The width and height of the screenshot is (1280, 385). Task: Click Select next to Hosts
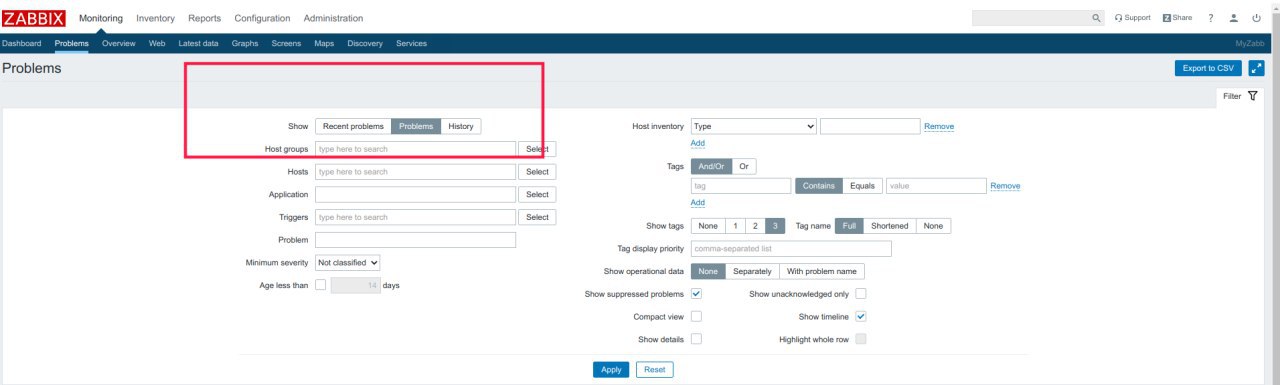[x=537, y=172]
